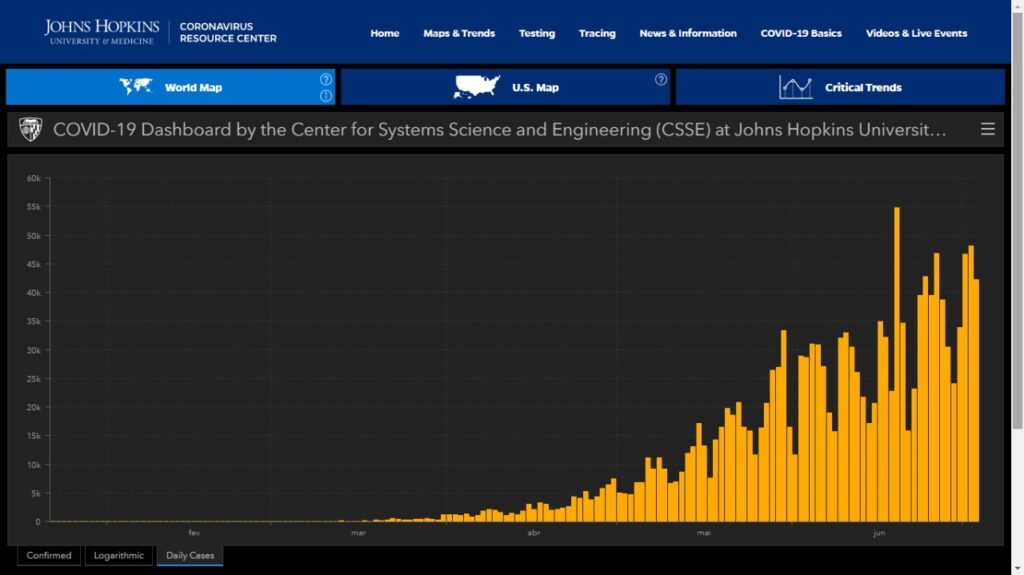Open the Maps & Trends menu
The image size is (1024, 575).
pos(459,33)
